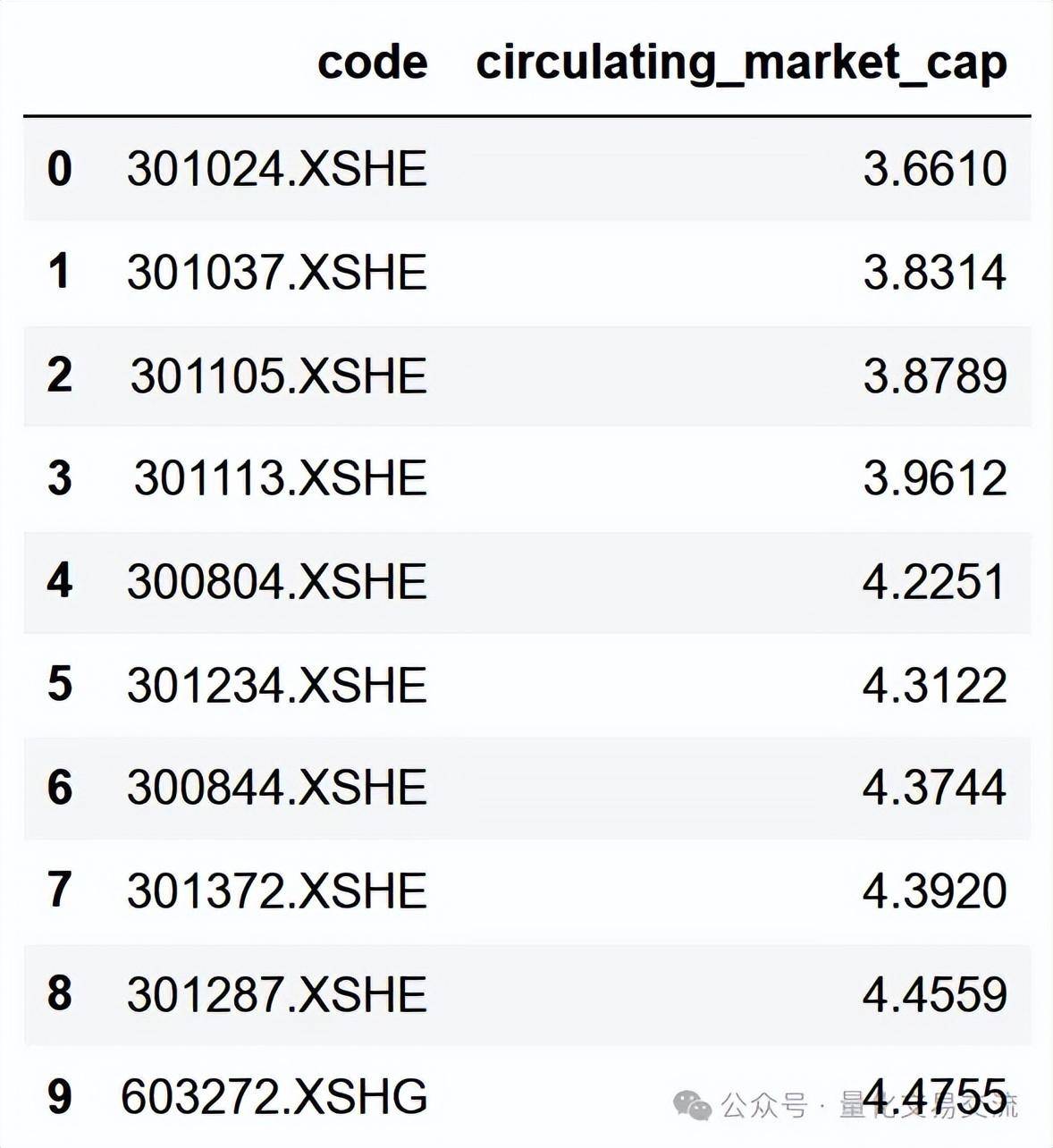Click the 301113.XSHE code cell
The height and width of the screenshot is (1148, 1053).
click(281, 477)
